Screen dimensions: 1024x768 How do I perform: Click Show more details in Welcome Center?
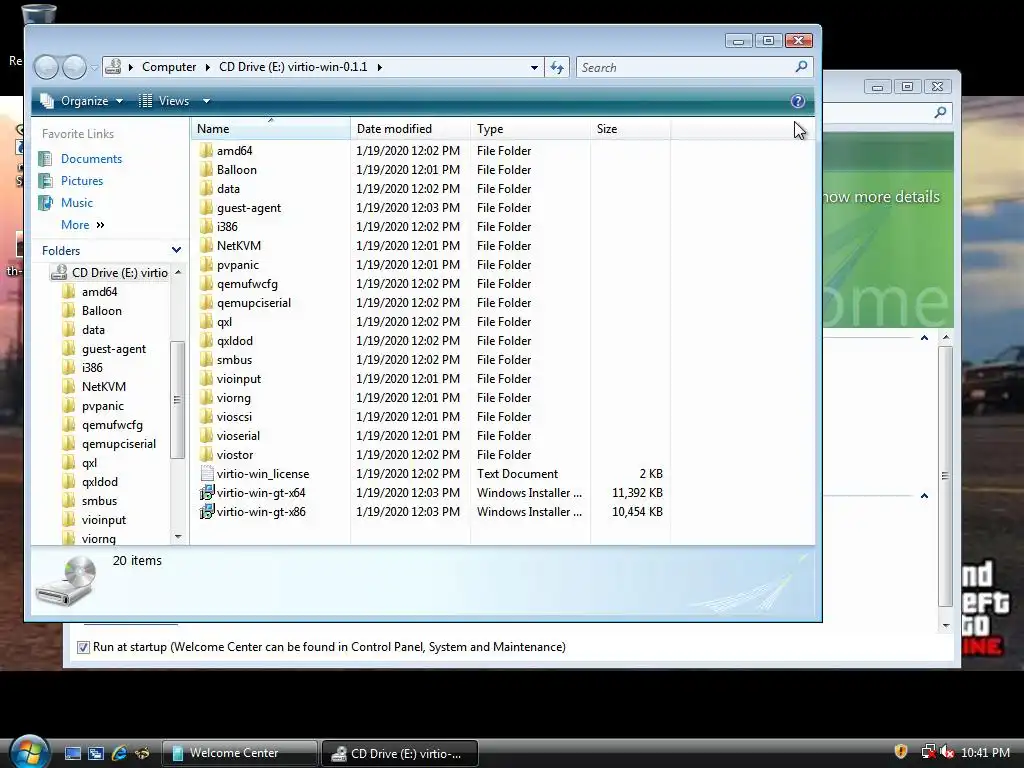click(x=881, y=197)
